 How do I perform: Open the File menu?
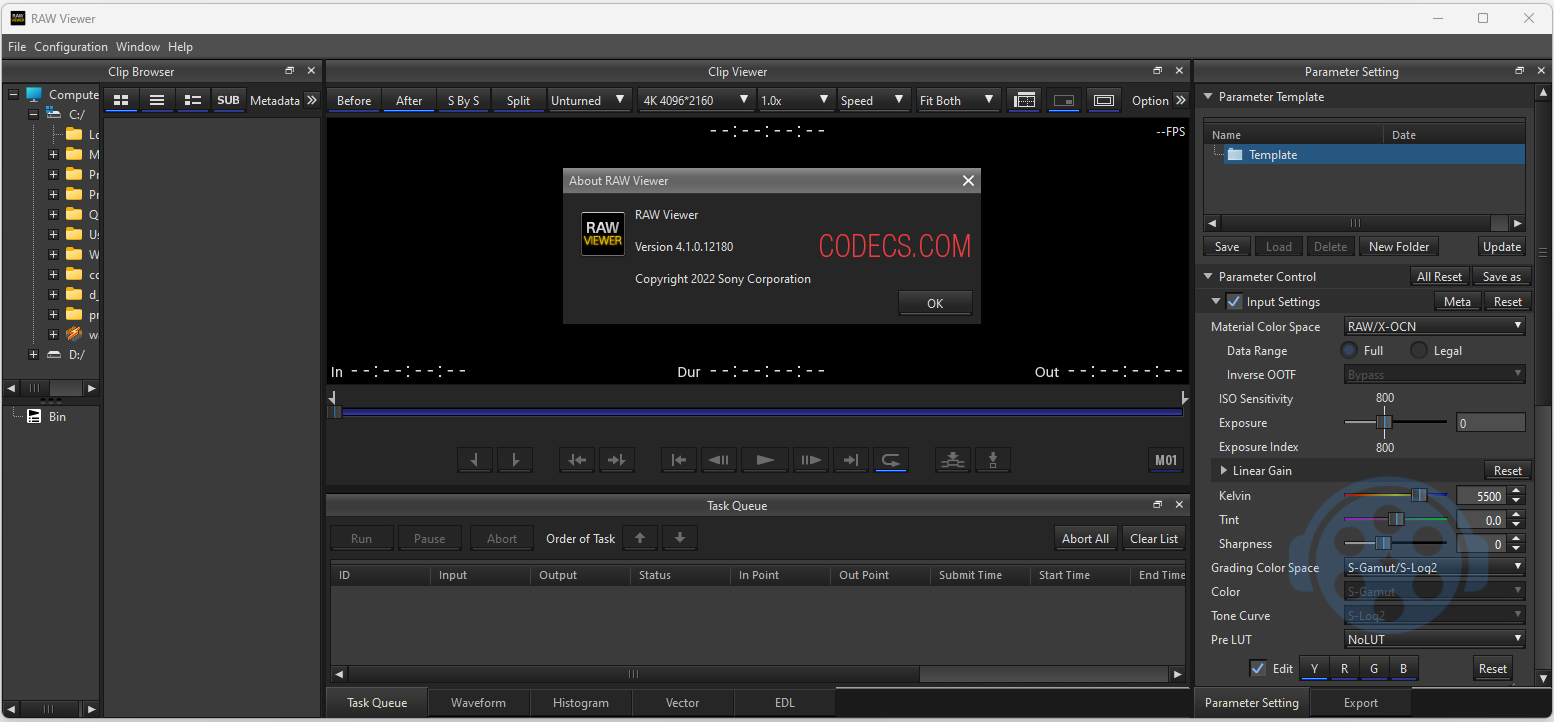tap(17, 47)
